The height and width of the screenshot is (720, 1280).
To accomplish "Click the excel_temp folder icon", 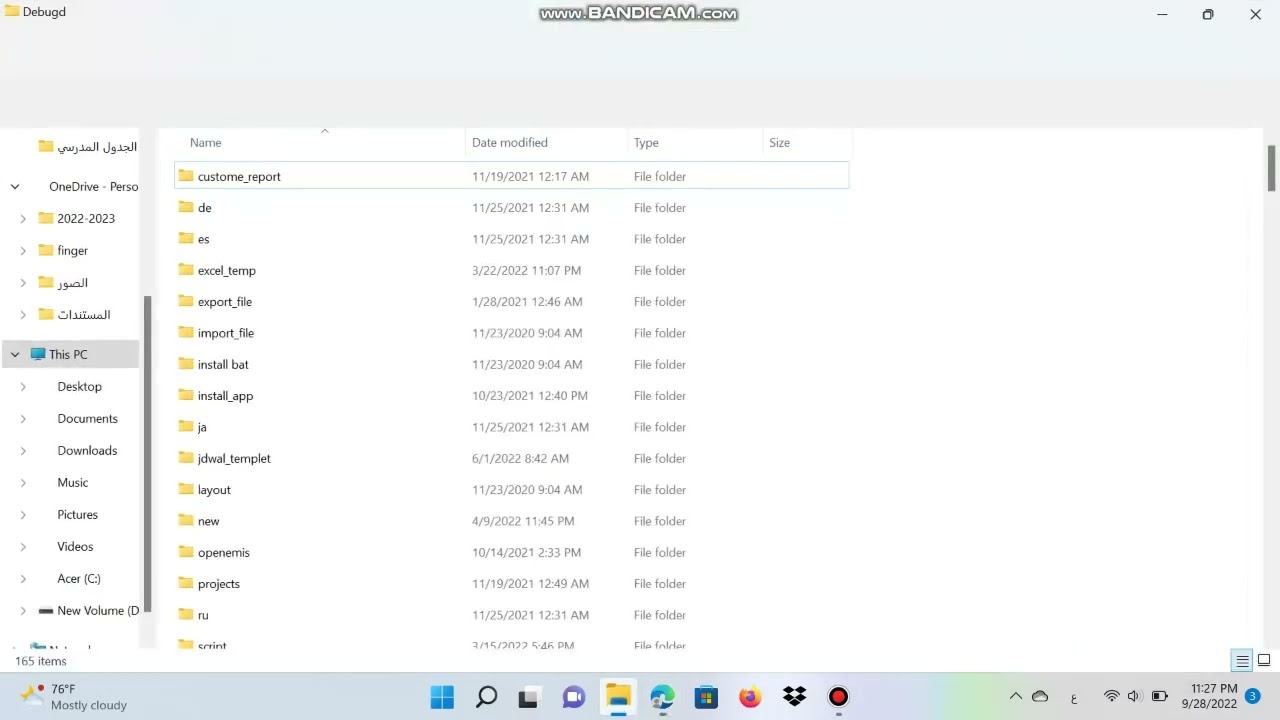I will click(185, 270).
